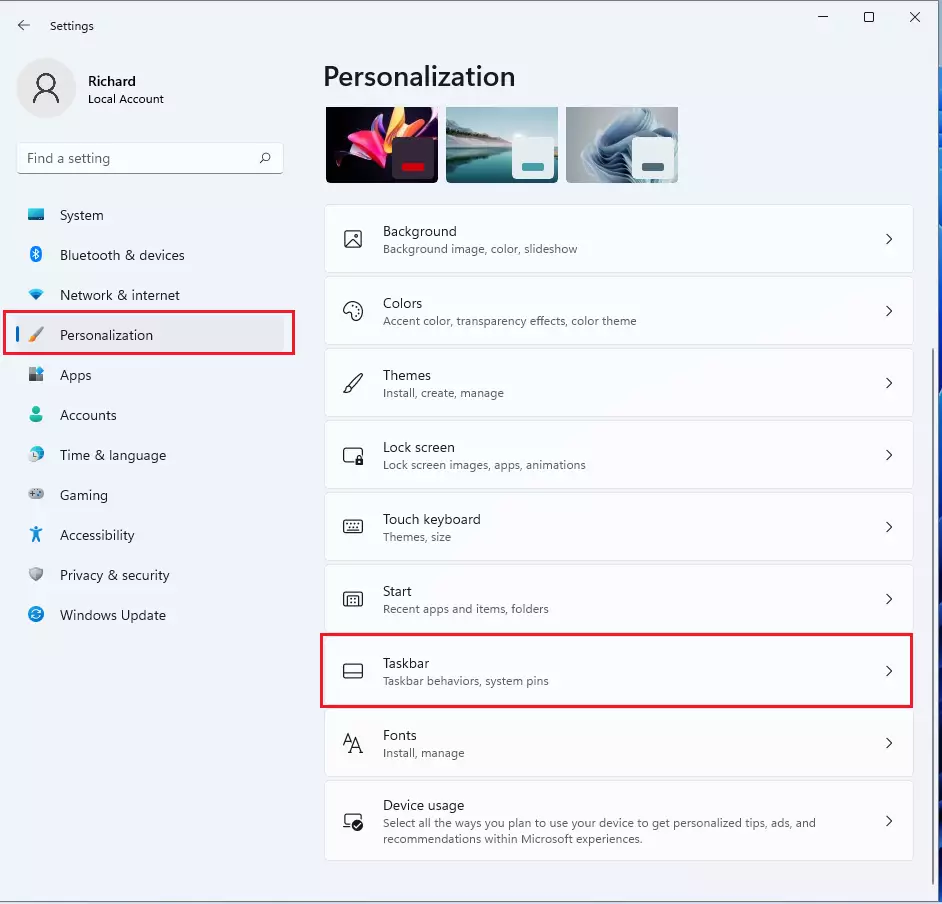
Task: Click the Touch keyboard icon
Action: tap(353, 527)
